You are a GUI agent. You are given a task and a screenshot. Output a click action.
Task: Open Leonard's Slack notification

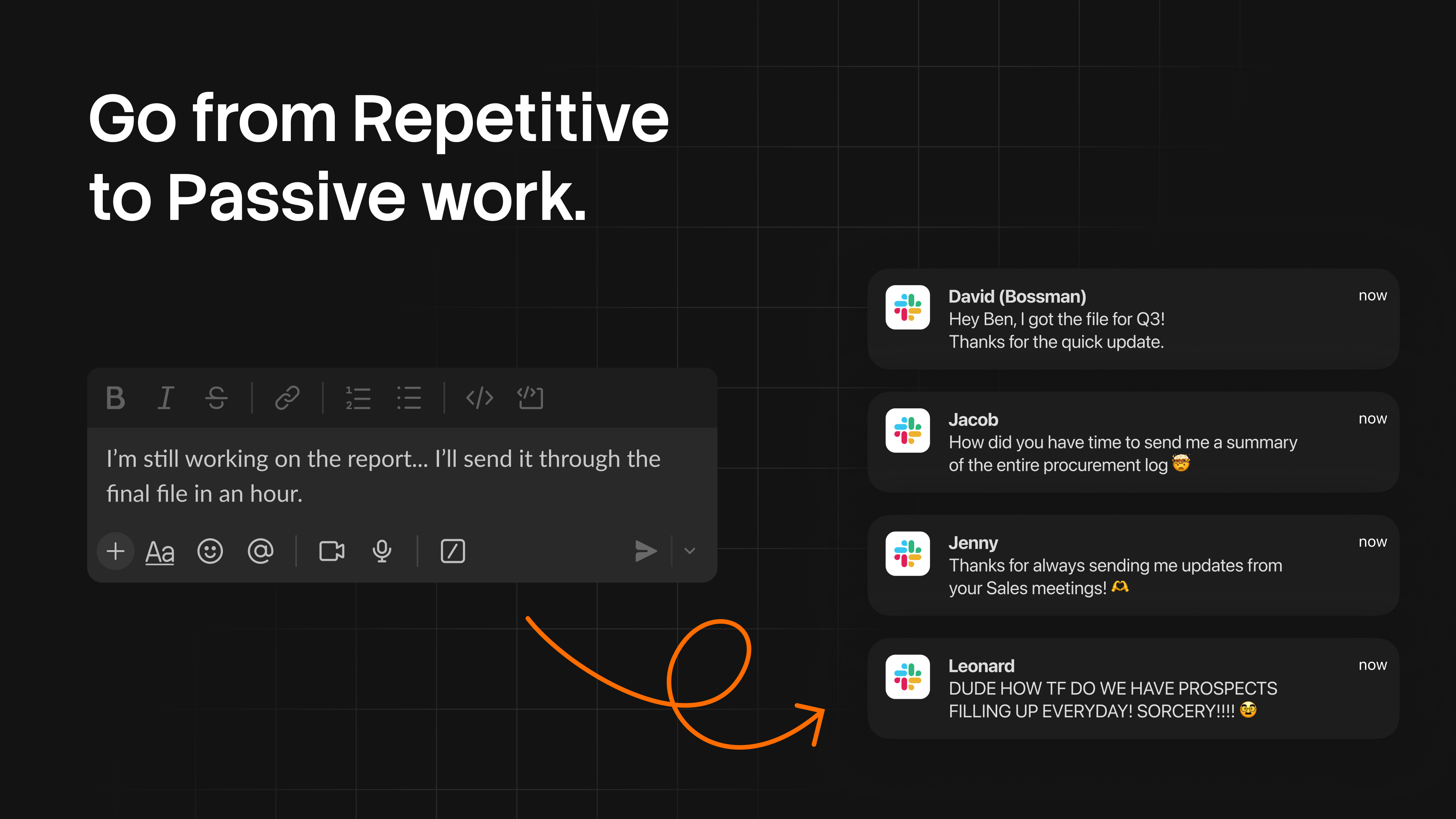tap(1133, 689)
